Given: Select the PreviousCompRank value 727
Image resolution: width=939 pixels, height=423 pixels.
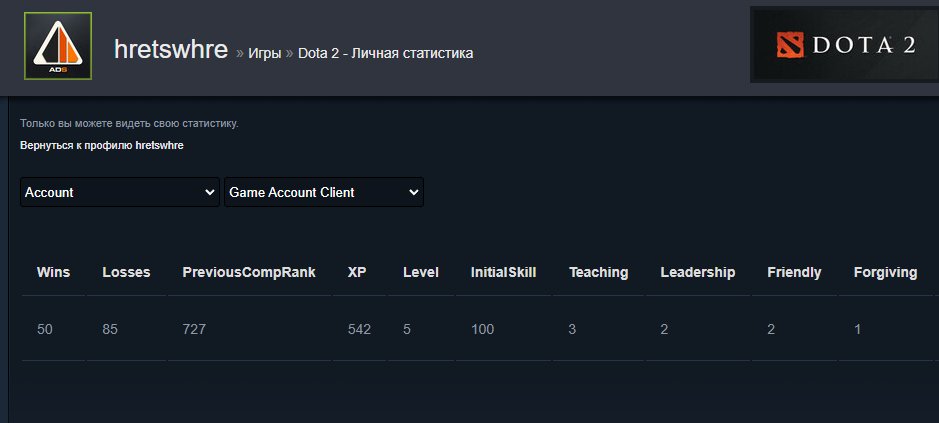Looking at the screenshot, I should pyautogui.click(x=194, y=330).
